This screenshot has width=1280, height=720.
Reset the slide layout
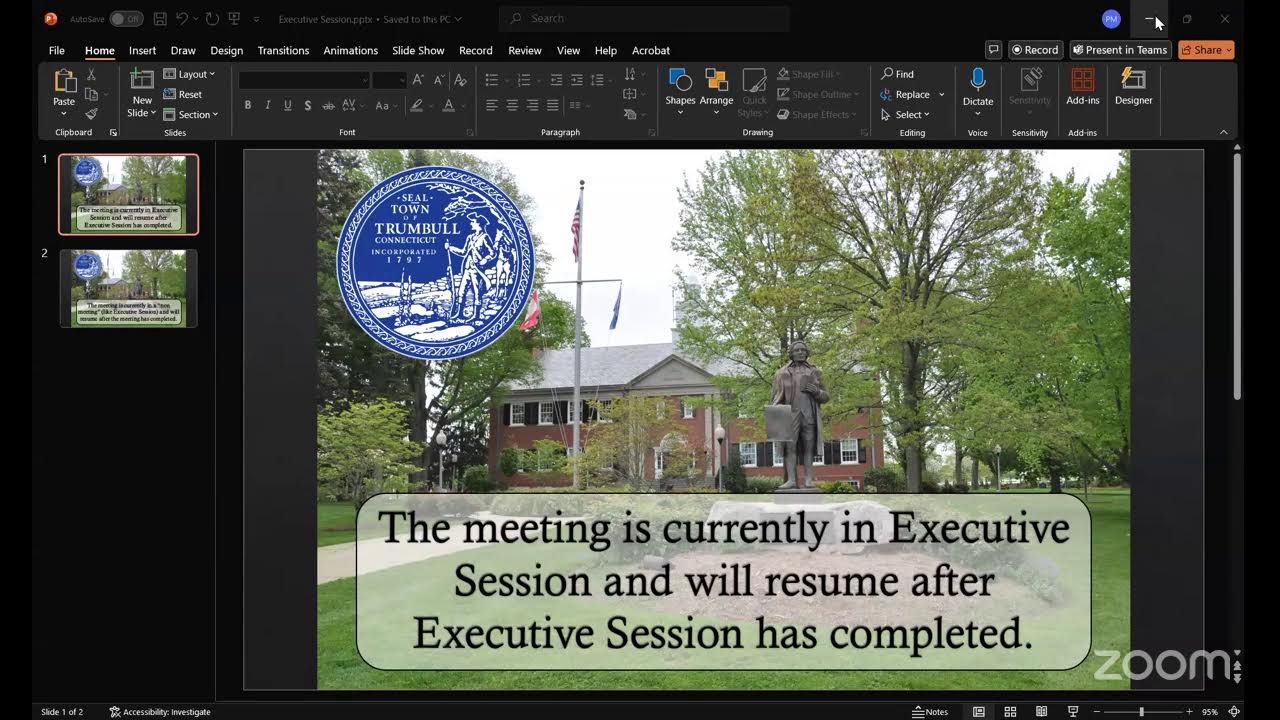(183, 94)
